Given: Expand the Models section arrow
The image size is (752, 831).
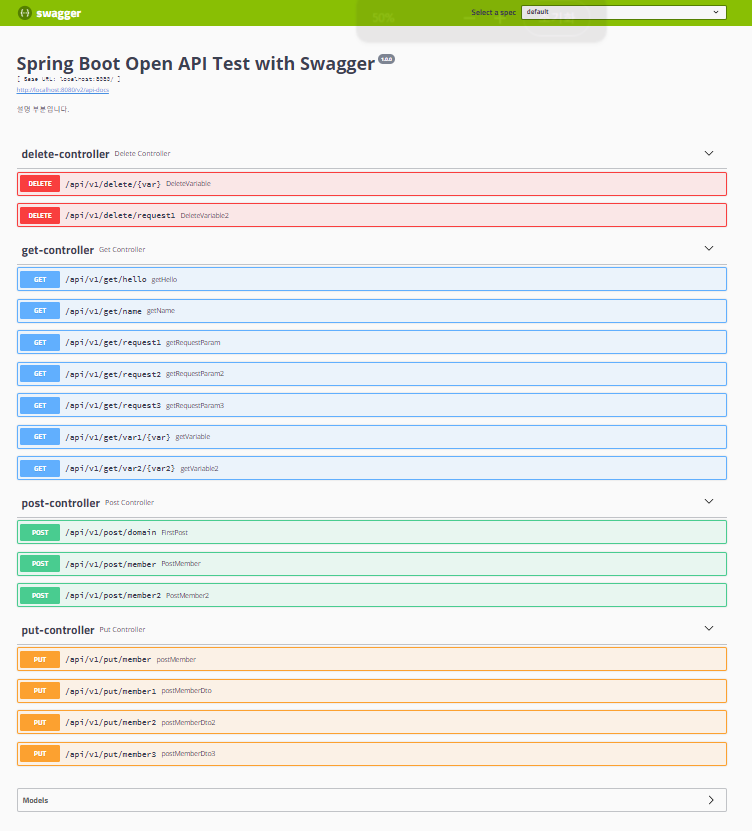Looking at the screenshot, I should [711, 800].
